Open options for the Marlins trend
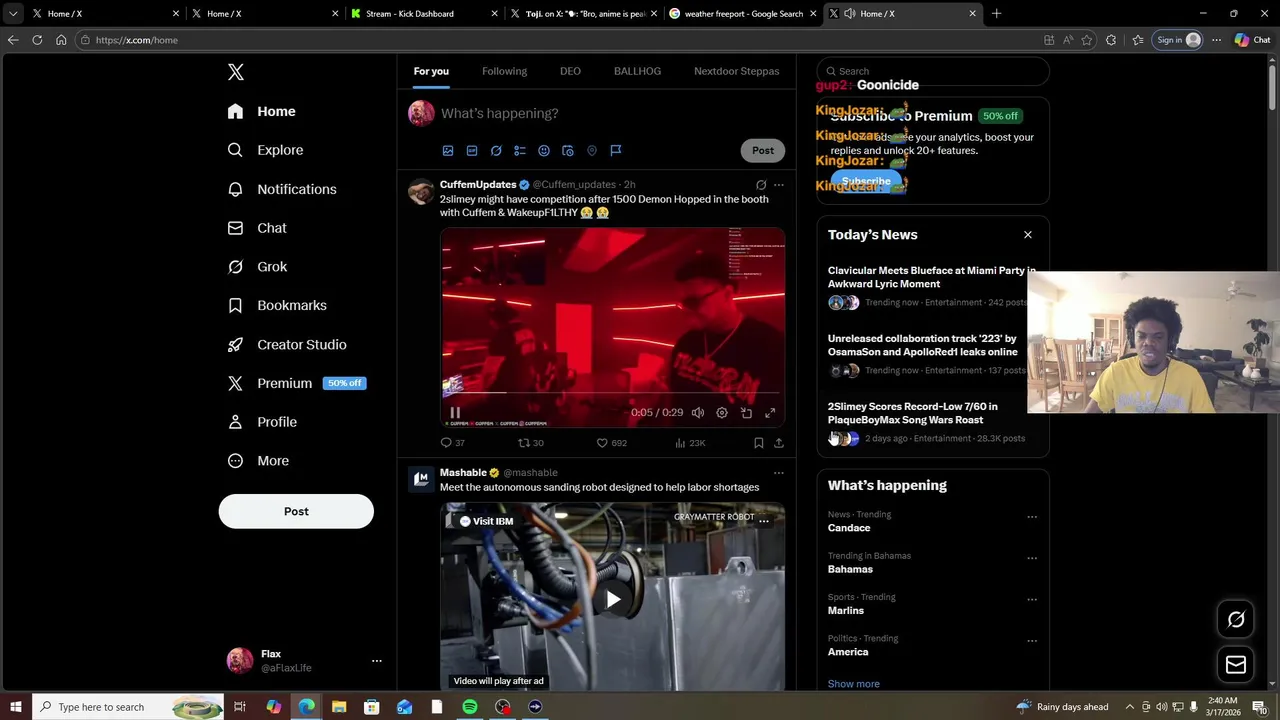This screenshot has width=1280, height=720. [x=1032, y=600]
